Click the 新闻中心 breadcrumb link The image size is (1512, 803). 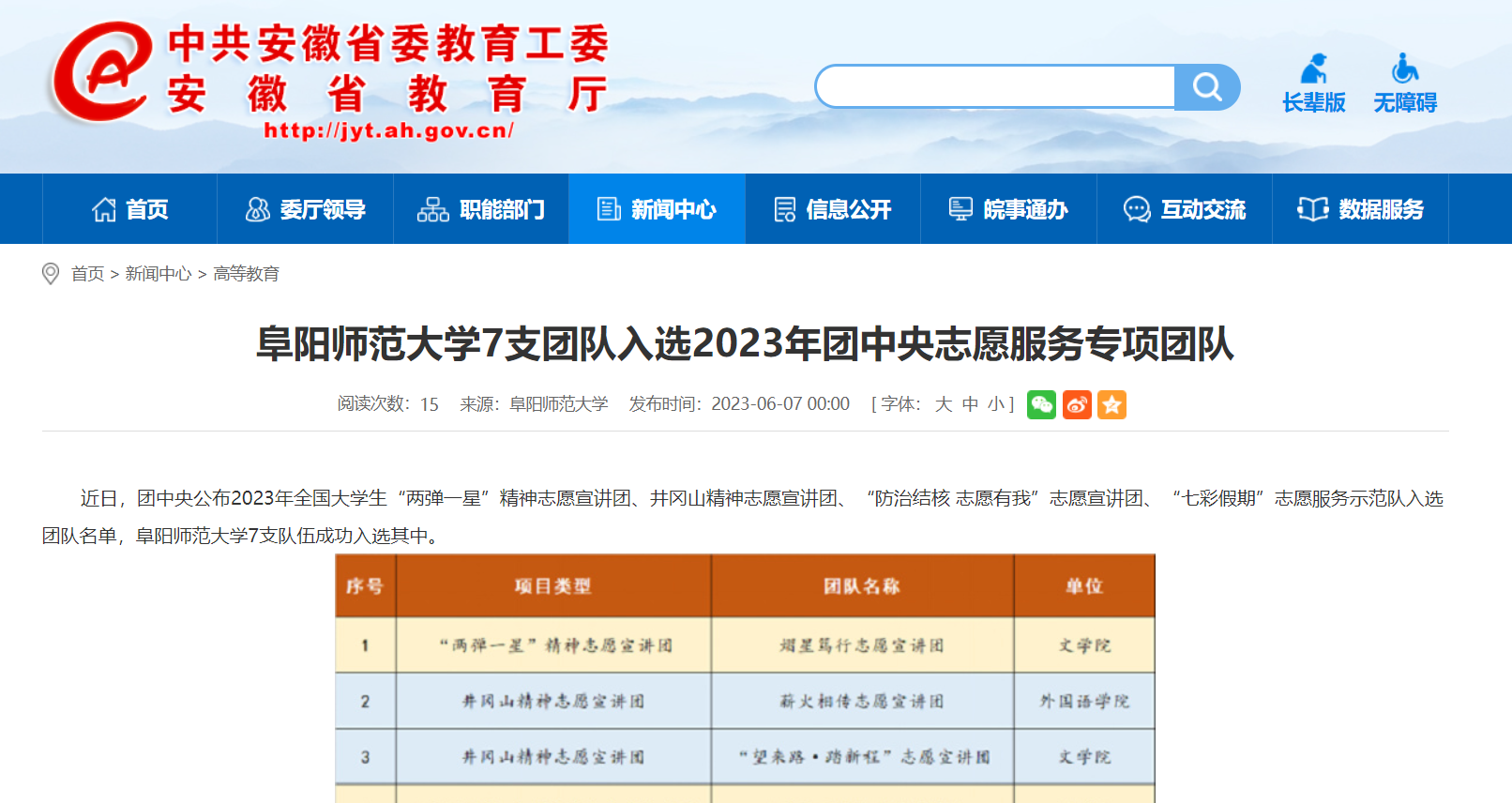click(158, 274)
